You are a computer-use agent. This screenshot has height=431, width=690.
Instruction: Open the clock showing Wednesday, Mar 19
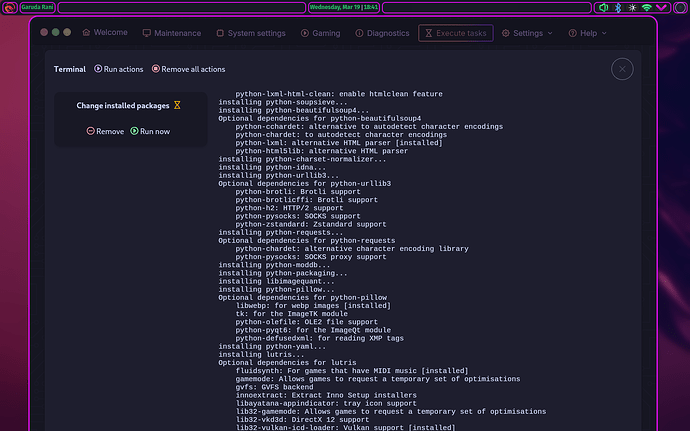[344, 7]
